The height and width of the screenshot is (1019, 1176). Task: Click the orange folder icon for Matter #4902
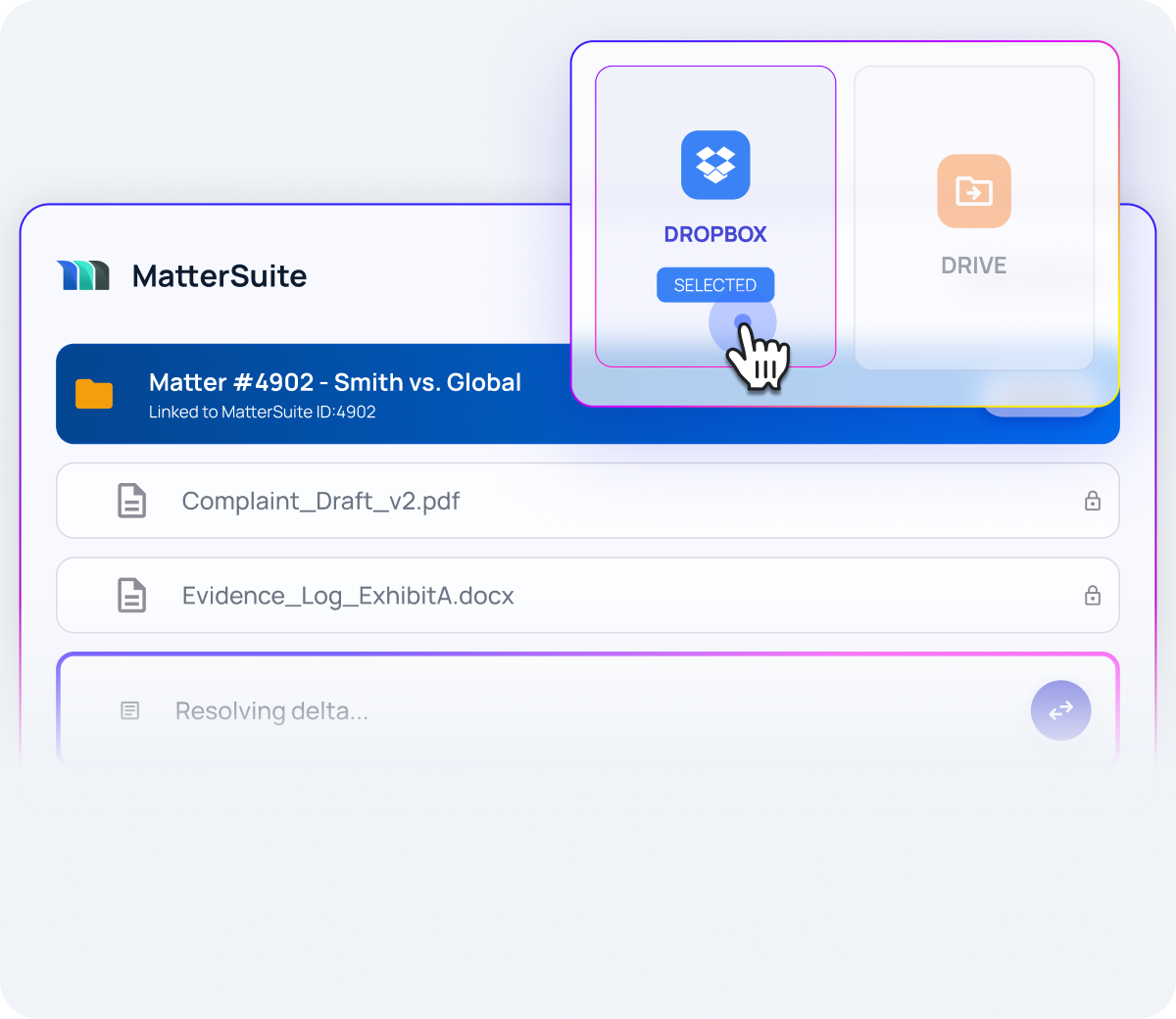pyautogui.click(x=94, y=394)
